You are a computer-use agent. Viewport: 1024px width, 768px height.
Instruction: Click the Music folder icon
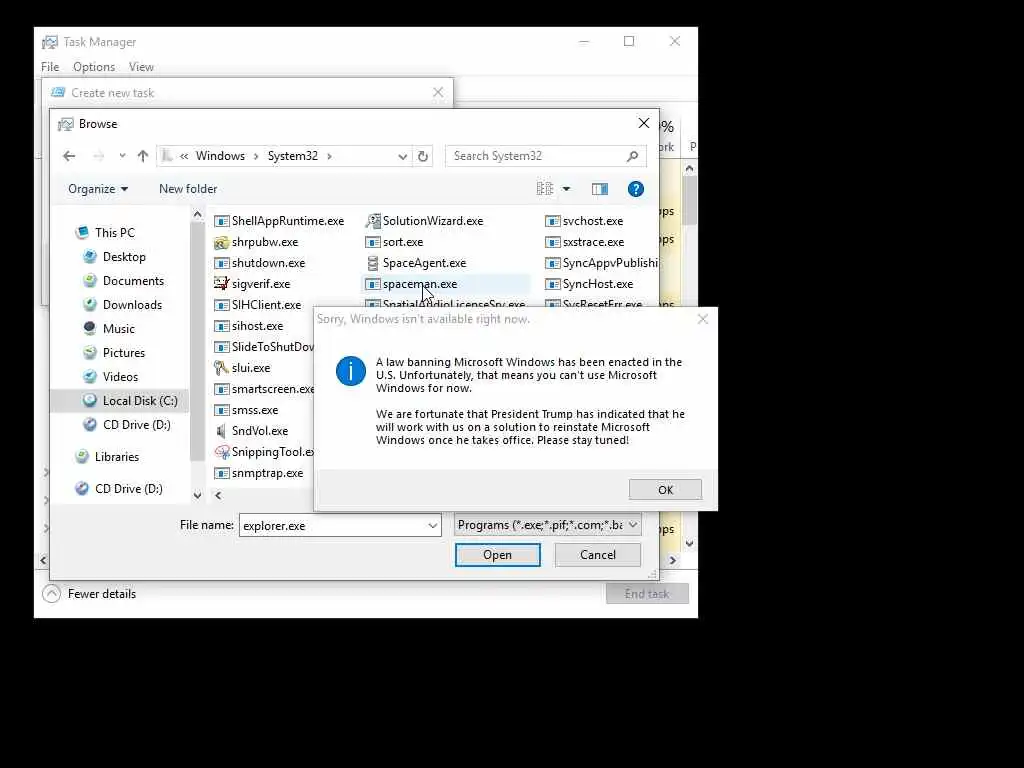click(90, 328)
